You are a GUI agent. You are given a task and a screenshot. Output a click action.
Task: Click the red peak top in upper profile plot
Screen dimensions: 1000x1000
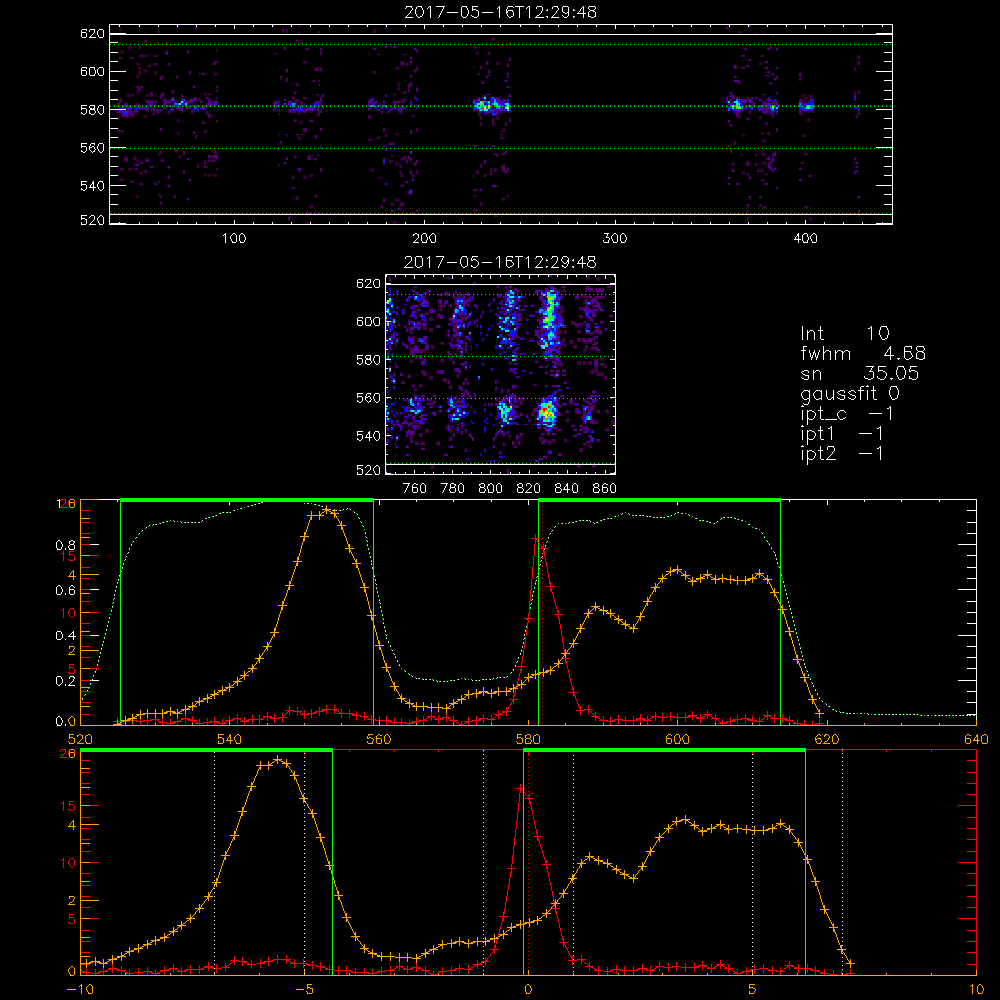point(535,539)
